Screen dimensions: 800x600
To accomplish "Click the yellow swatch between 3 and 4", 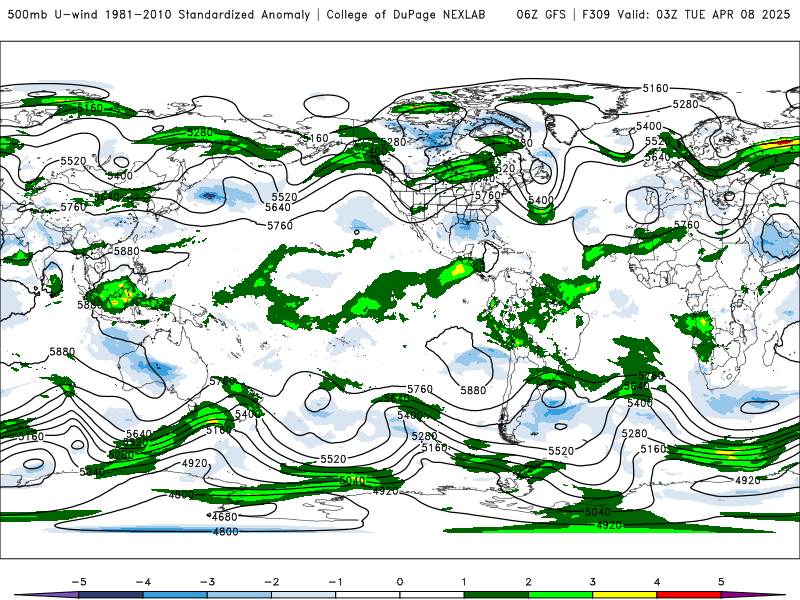I will coord(625,595).
